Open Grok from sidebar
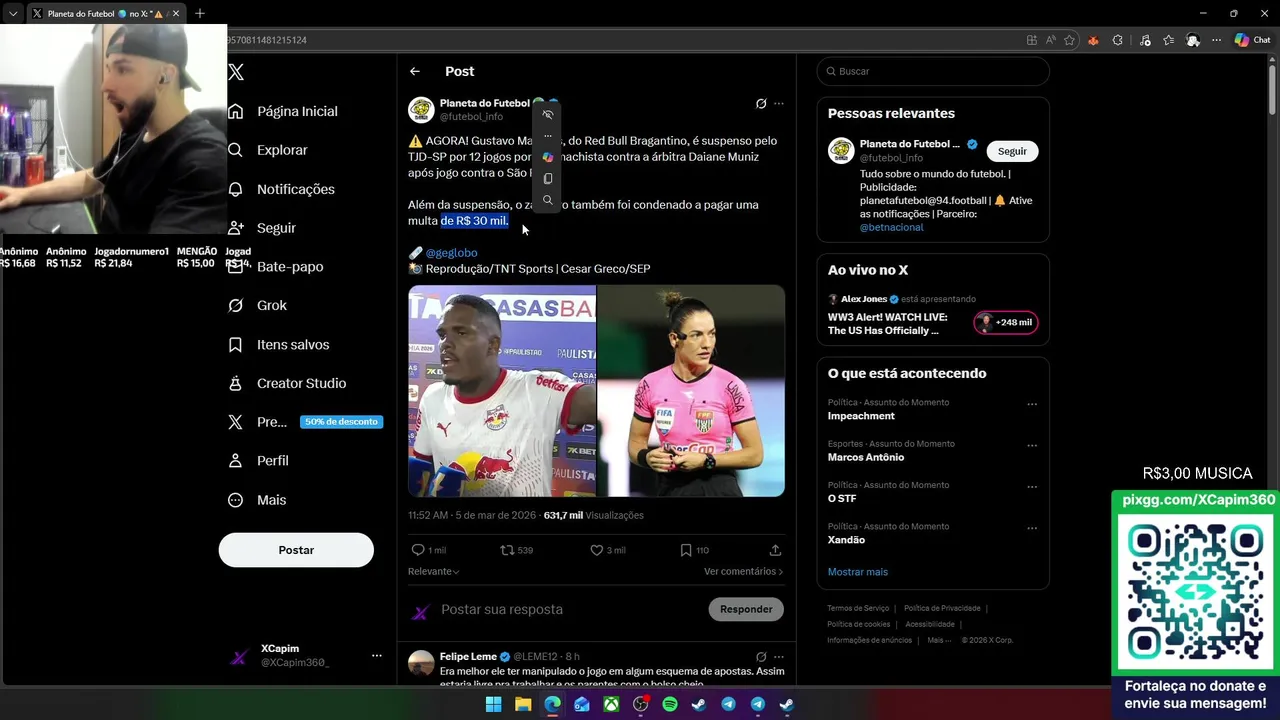The width and height of the screenshot is (1280, 720). pyautogui.click(x=257, y=305)
